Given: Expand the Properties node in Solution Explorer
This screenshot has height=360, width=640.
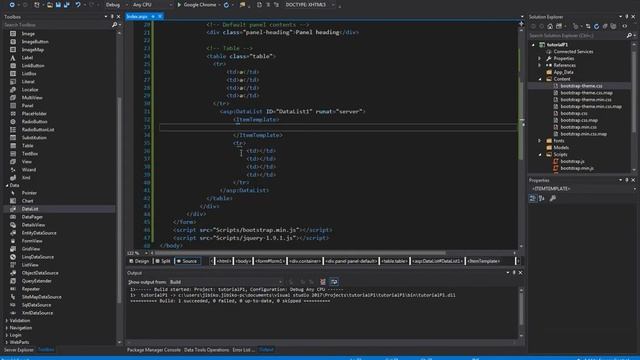Looking at the screenshot, I should tap(540, 59).
